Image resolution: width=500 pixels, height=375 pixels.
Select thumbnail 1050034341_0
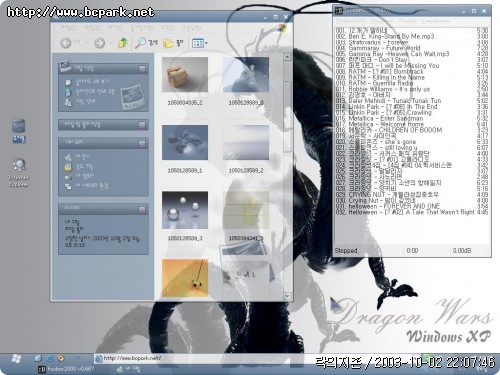246,210
